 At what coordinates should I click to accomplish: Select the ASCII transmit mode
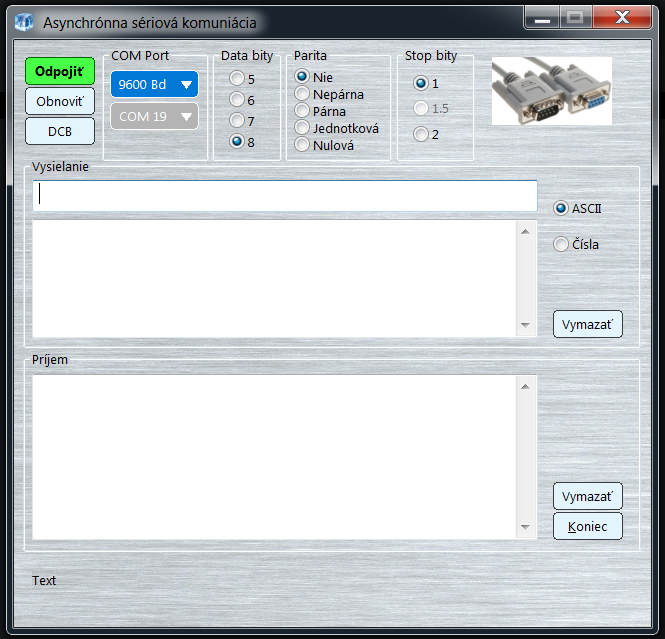(561, 208)
